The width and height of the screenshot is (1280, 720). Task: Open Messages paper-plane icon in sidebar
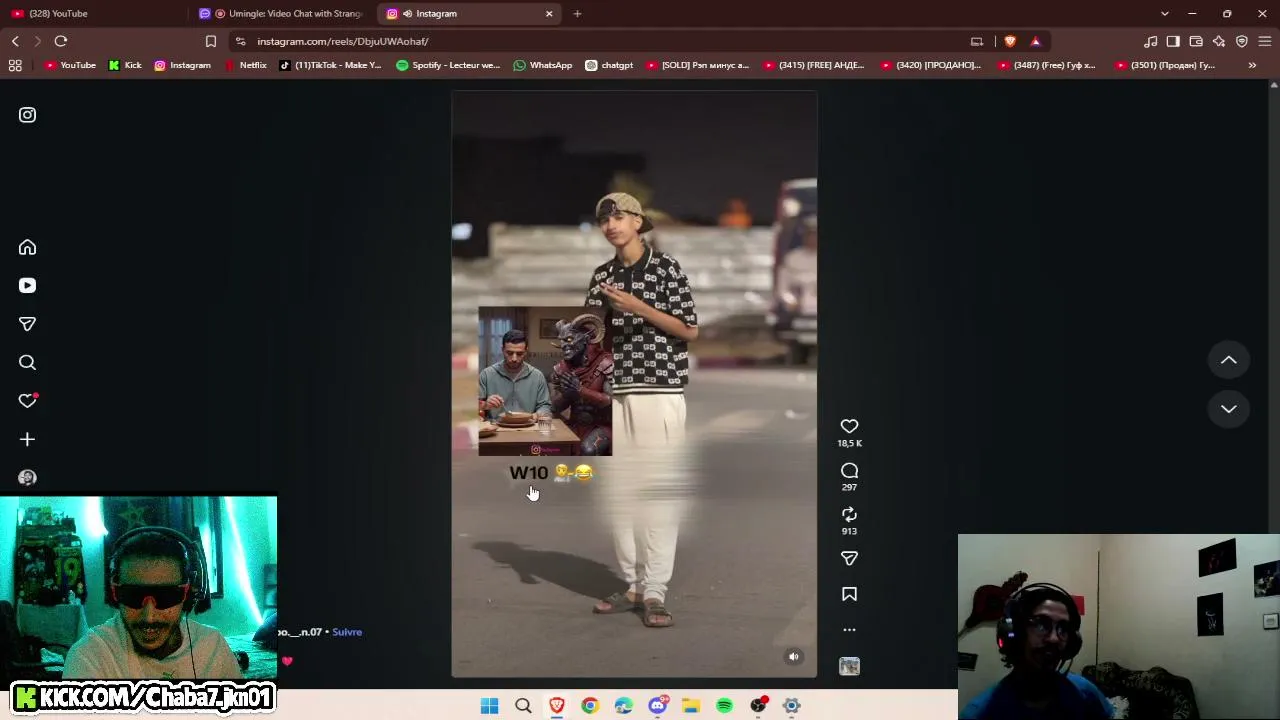(27, 324)
